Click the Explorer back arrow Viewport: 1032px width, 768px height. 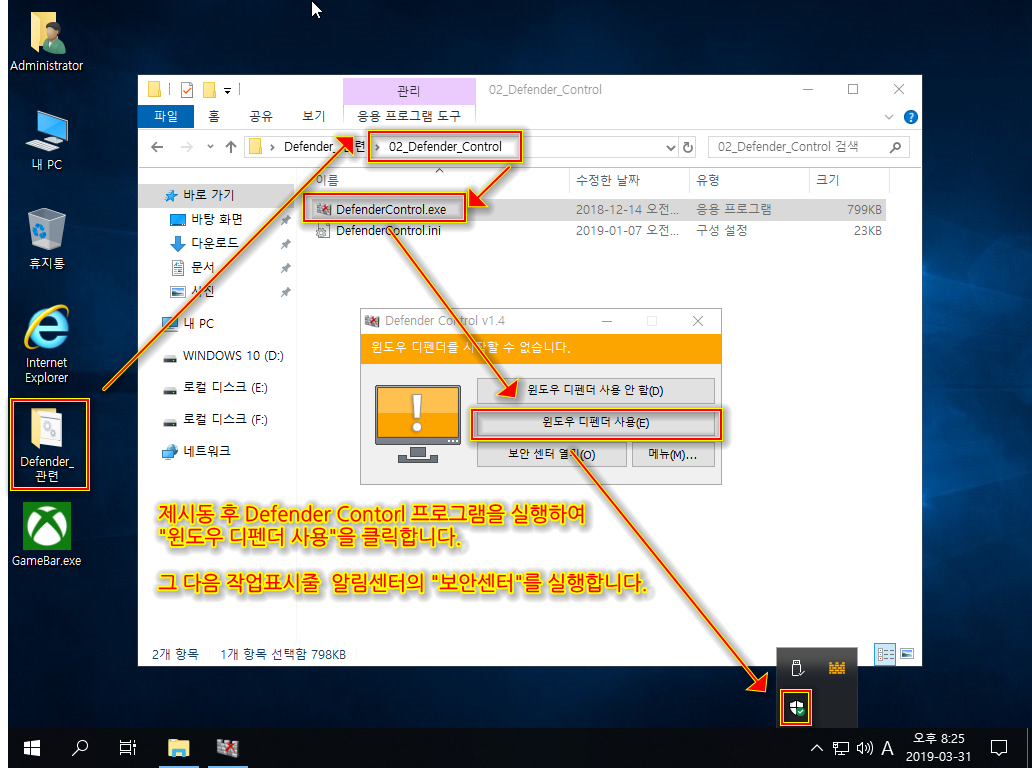(157, 147)
